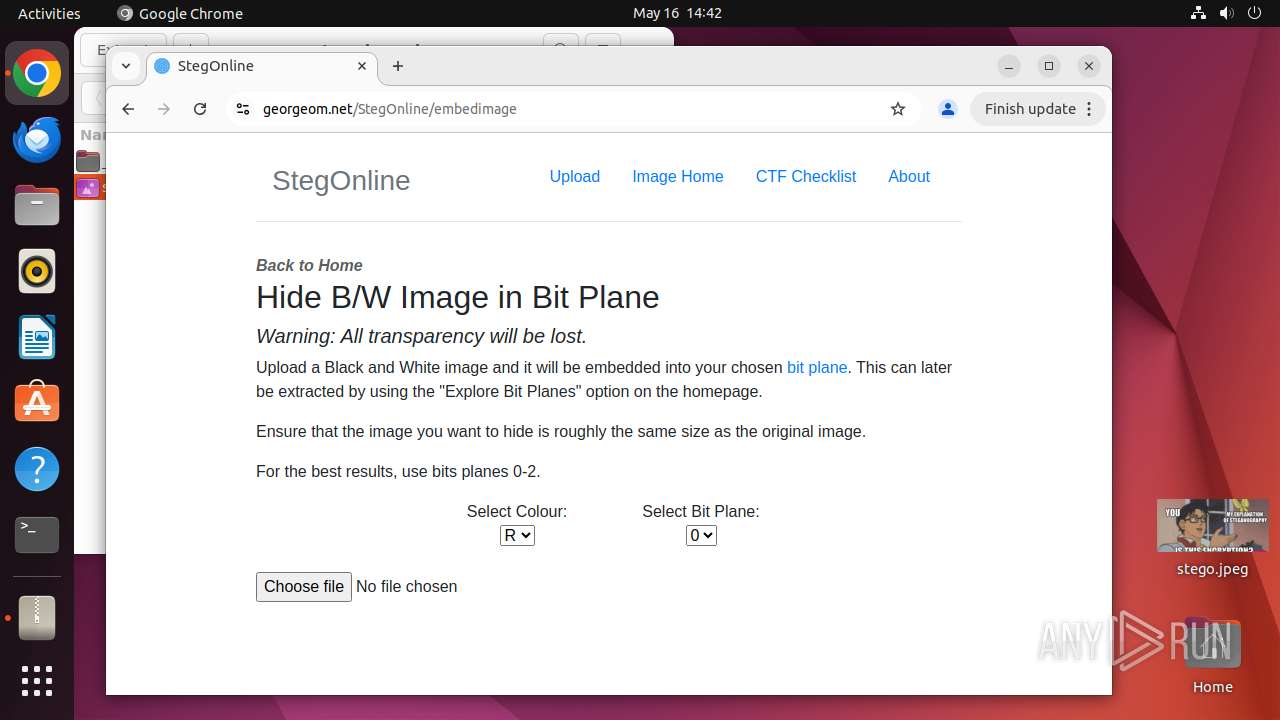View site information icon in address bar
1280x720 pixels.
[x=242, y=109]
